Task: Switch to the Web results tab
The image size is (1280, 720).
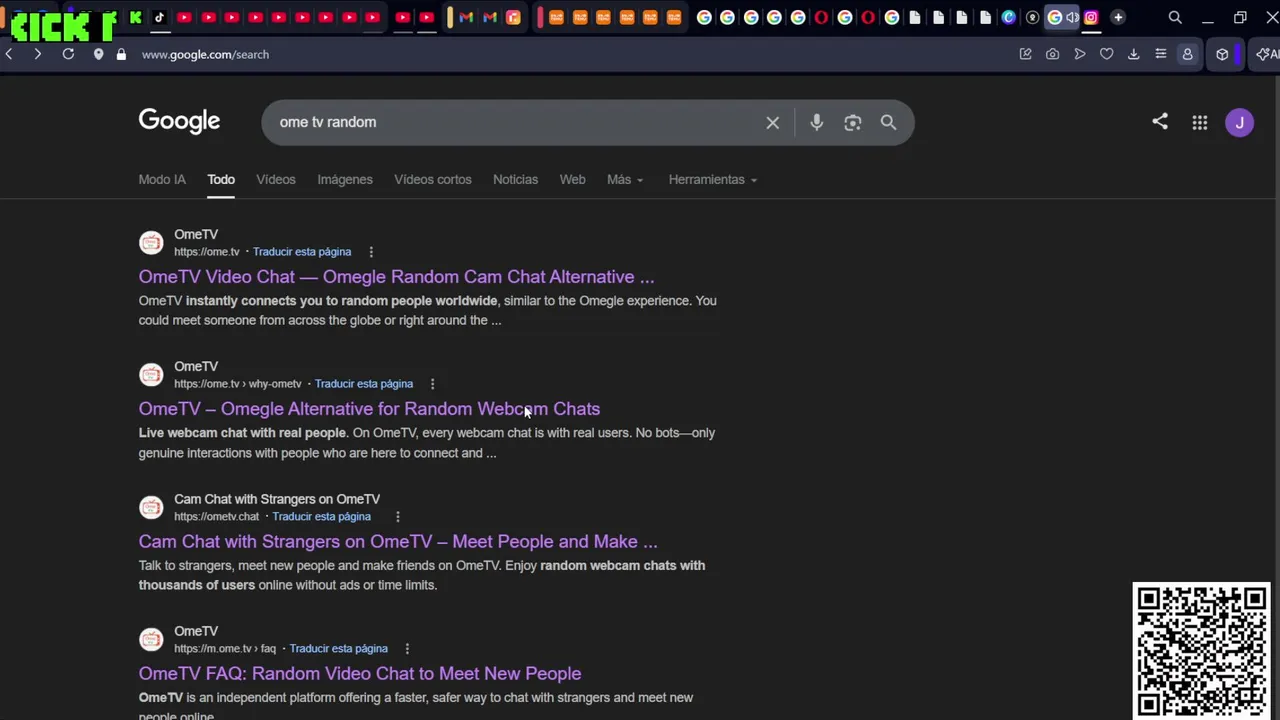Action: coord(572,179)
